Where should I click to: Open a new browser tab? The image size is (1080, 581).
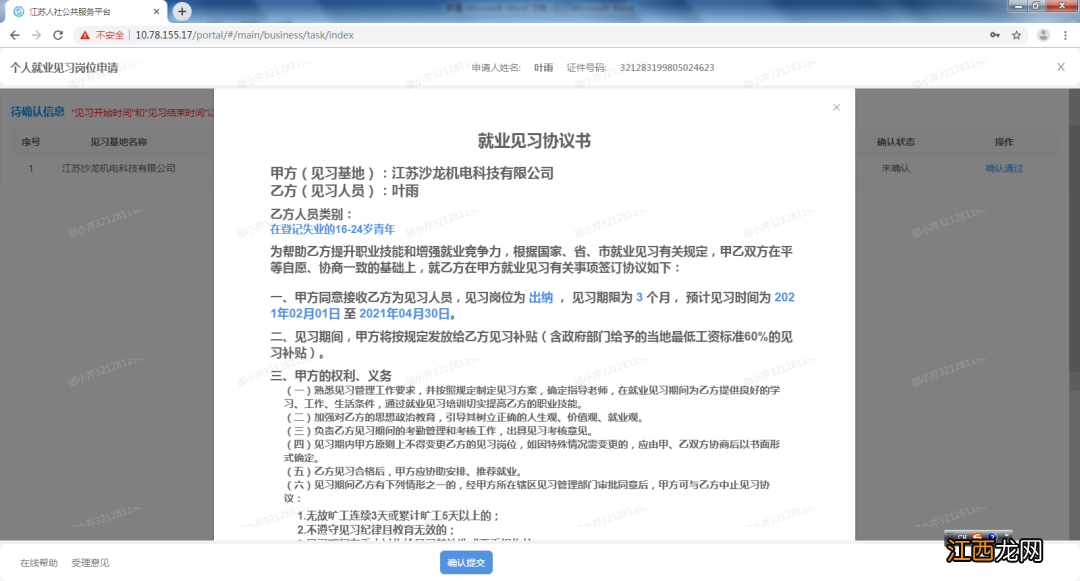tap(180, 12)
